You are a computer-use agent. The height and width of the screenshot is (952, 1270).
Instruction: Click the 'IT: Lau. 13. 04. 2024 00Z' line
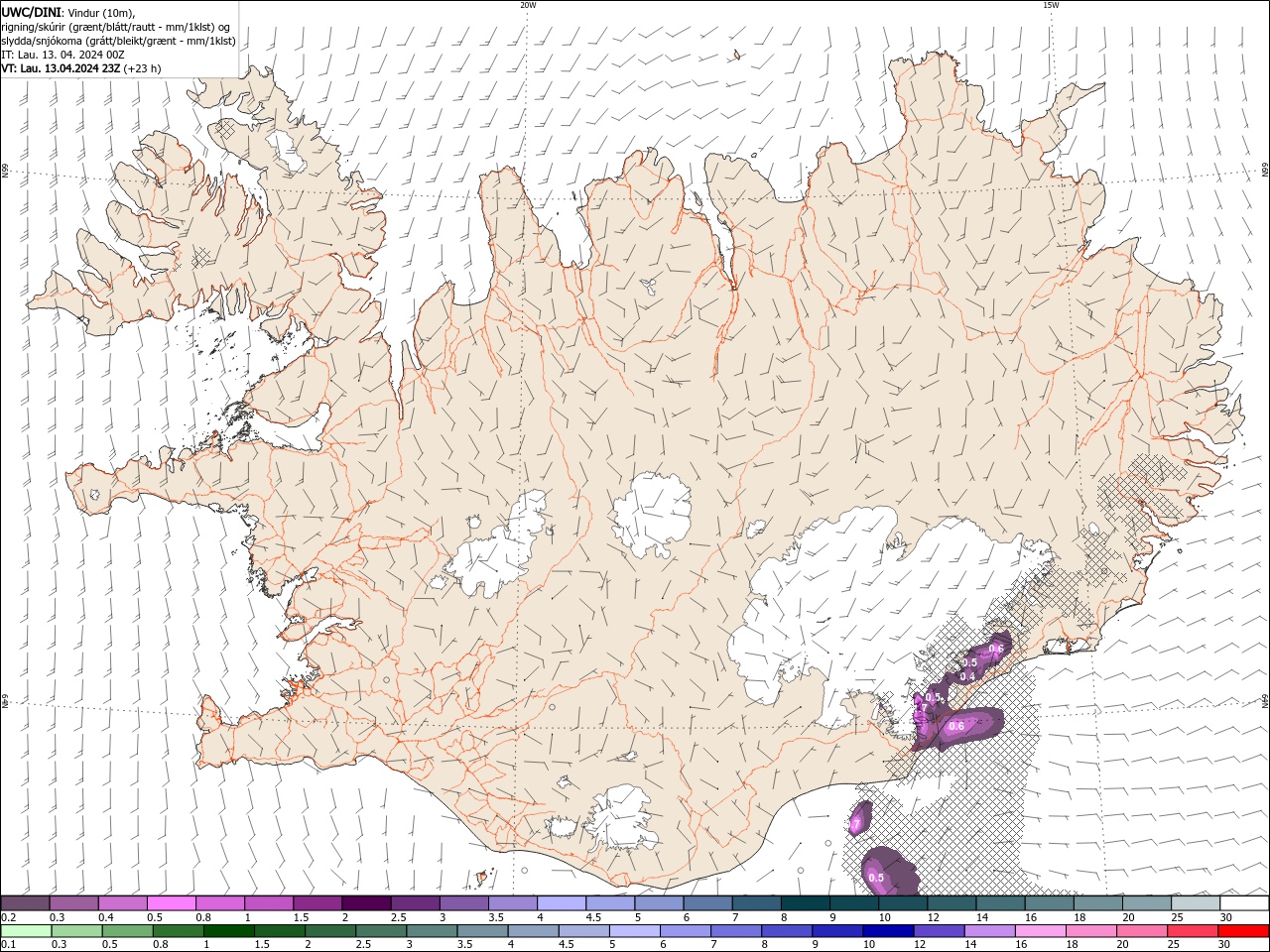[x=62, y=55]
